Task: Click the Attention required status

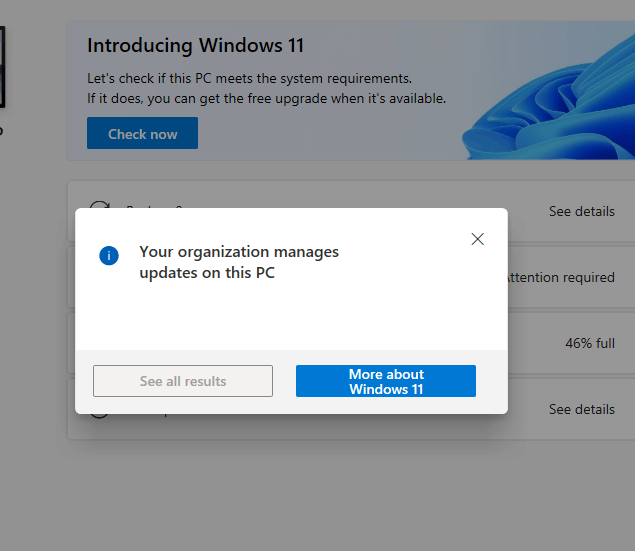Action: pyautogui.click(x=561, y=277)
